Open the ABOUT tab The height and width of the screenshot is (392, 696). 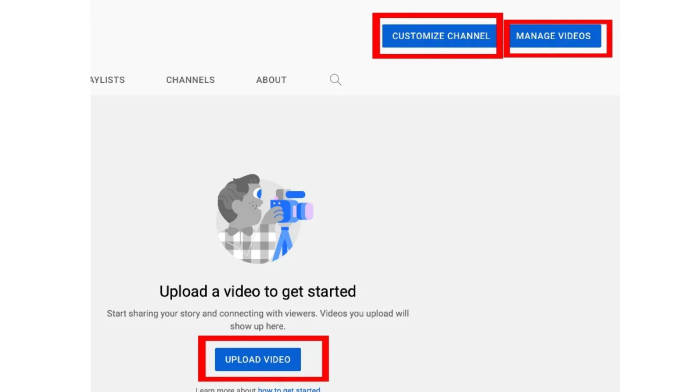point(271,80)
